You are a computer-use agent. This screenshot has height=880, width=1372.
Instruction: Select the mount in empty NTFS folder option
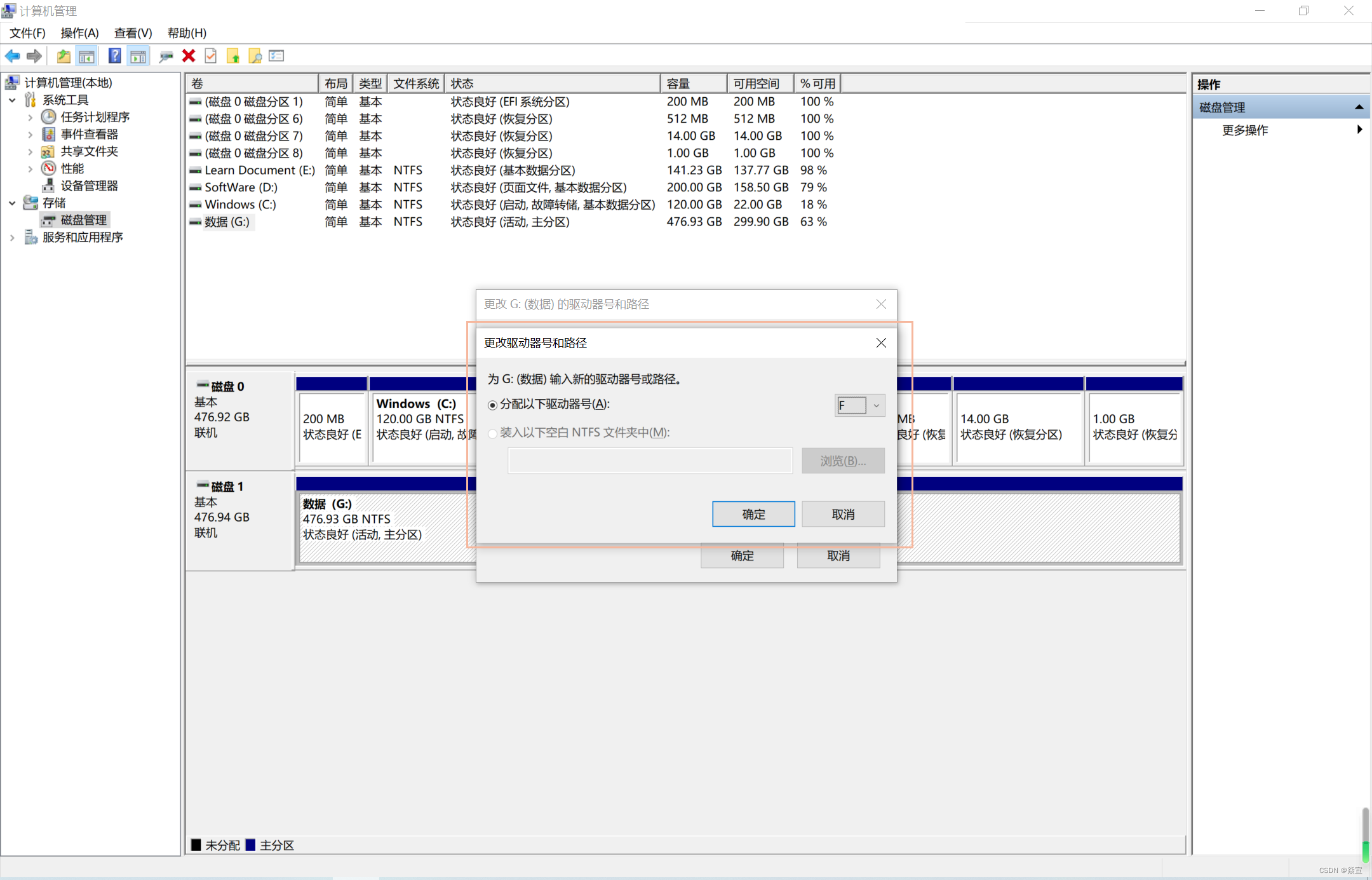[x=493, y=433]
